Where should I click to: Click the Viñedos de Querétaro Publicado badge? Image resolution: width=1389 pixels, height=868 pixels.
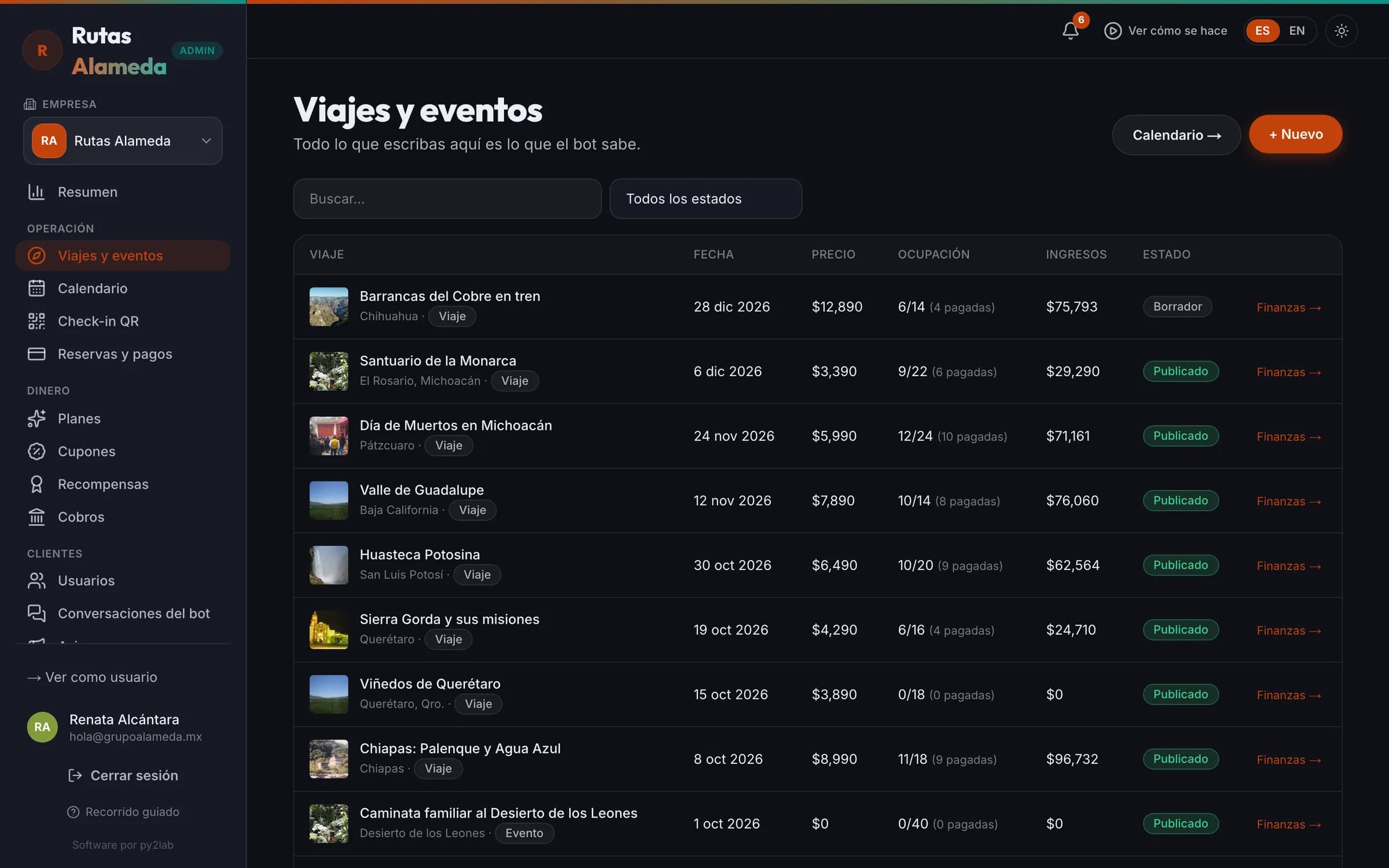tap(1180, 694)
